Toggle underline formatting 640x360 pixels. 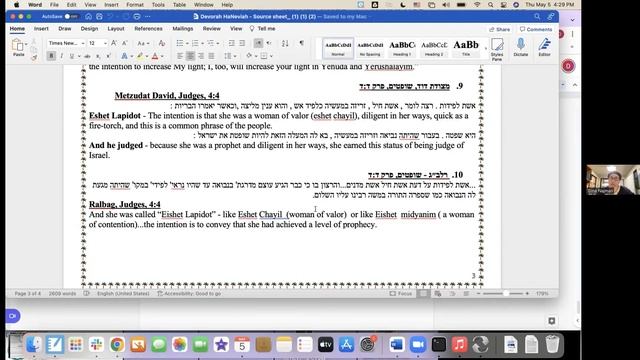[x=71, y=56]
